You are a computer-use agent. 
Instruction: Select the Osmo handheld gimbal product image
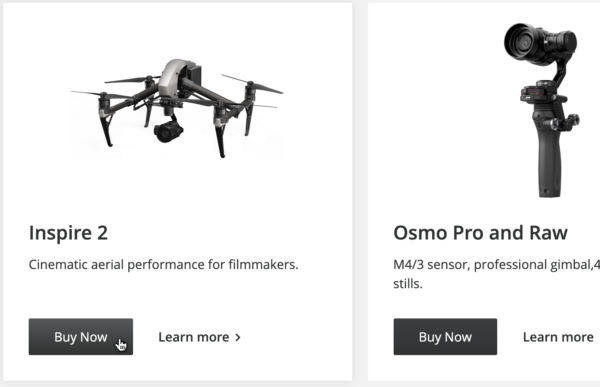[541, 110]
